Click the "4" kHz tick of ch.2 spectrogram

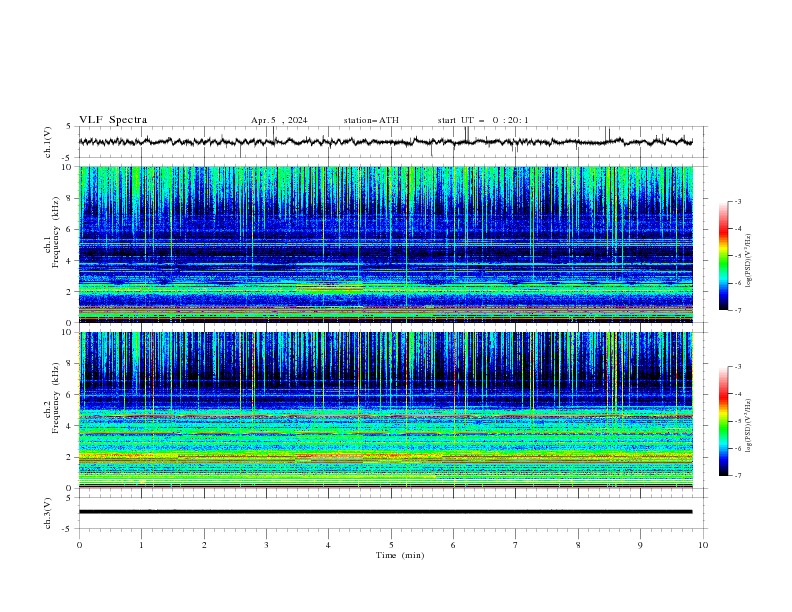point(70,426)
